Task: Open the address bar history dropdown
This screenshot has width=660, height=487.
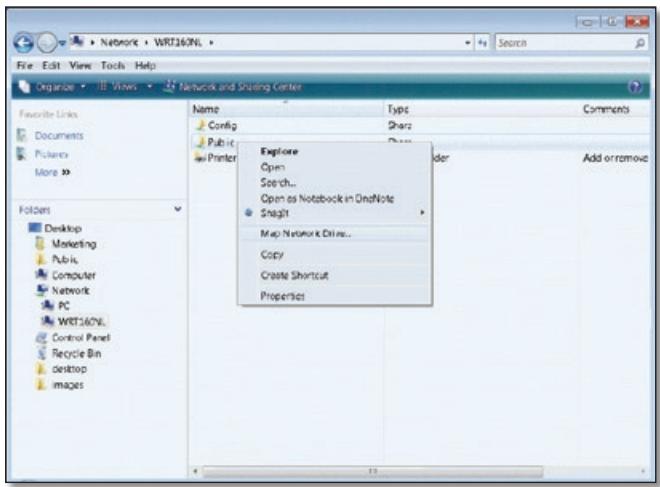Action: (x=467, y=43)
